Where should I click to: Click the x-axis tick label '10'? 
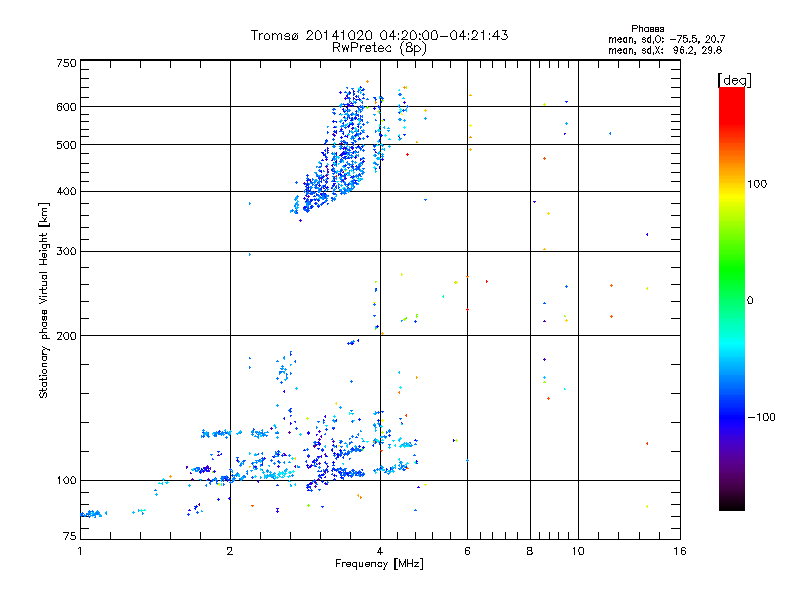(x=578, y=551)
